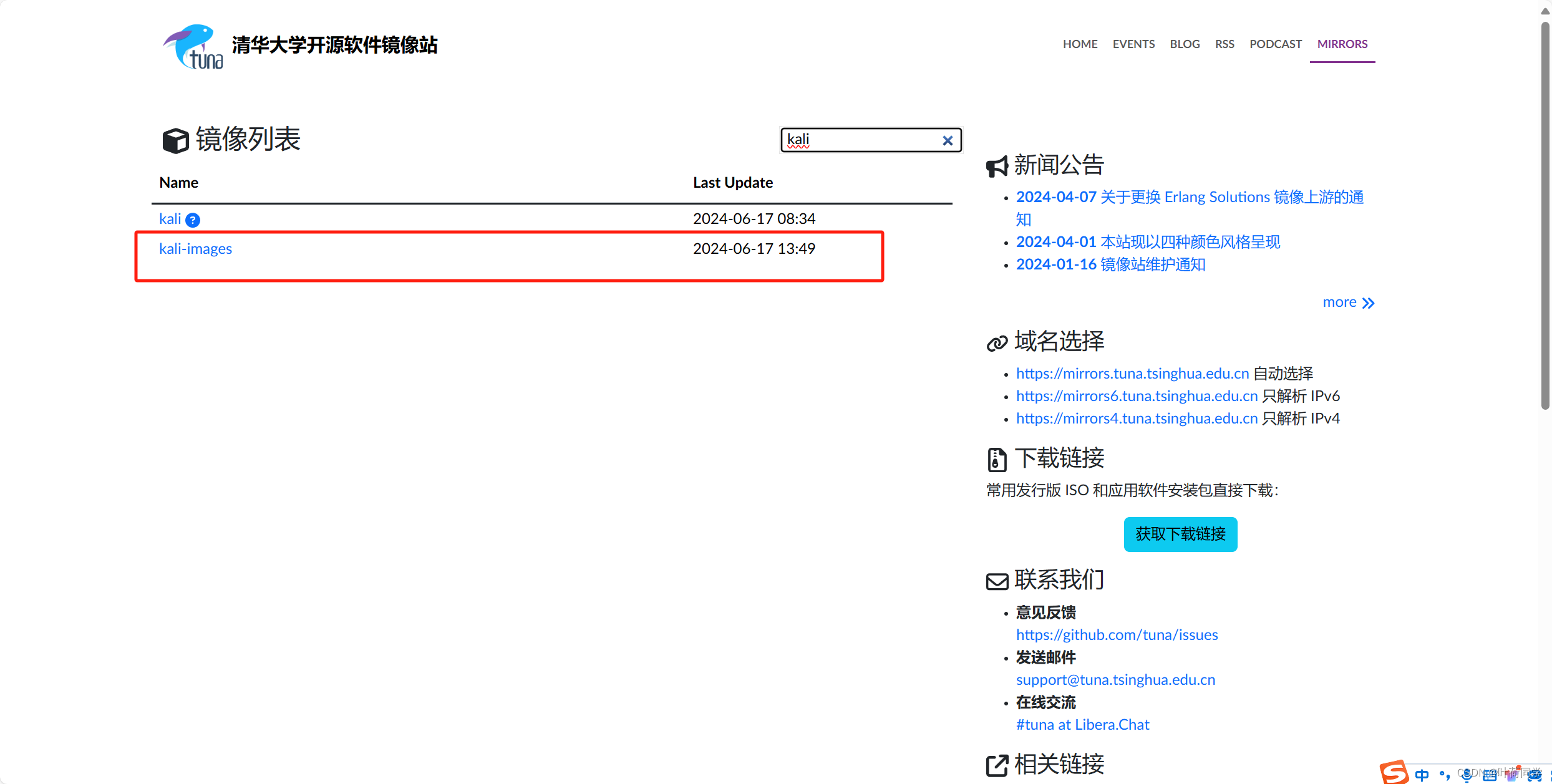Click the domain selection chain-link icon
Viewport: 1552px width, 784px height.
pyautogui.click(x=997, y=343)
